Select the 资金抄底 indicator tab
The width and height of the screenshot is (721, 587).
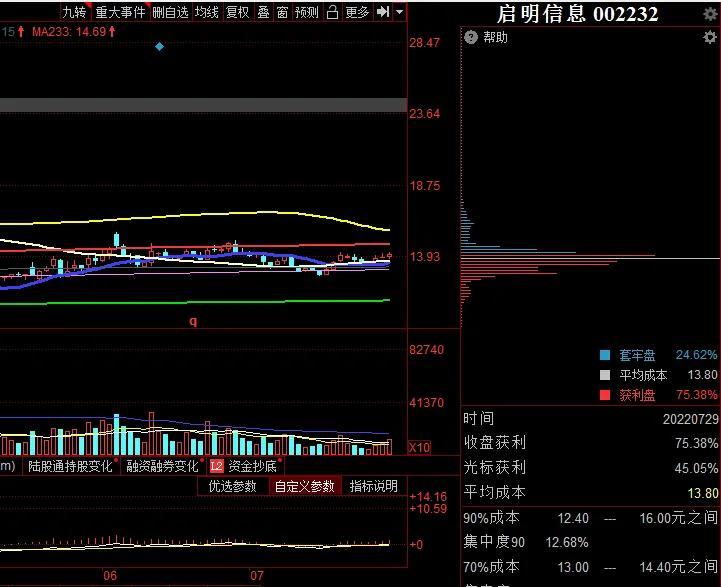(252, 466)
